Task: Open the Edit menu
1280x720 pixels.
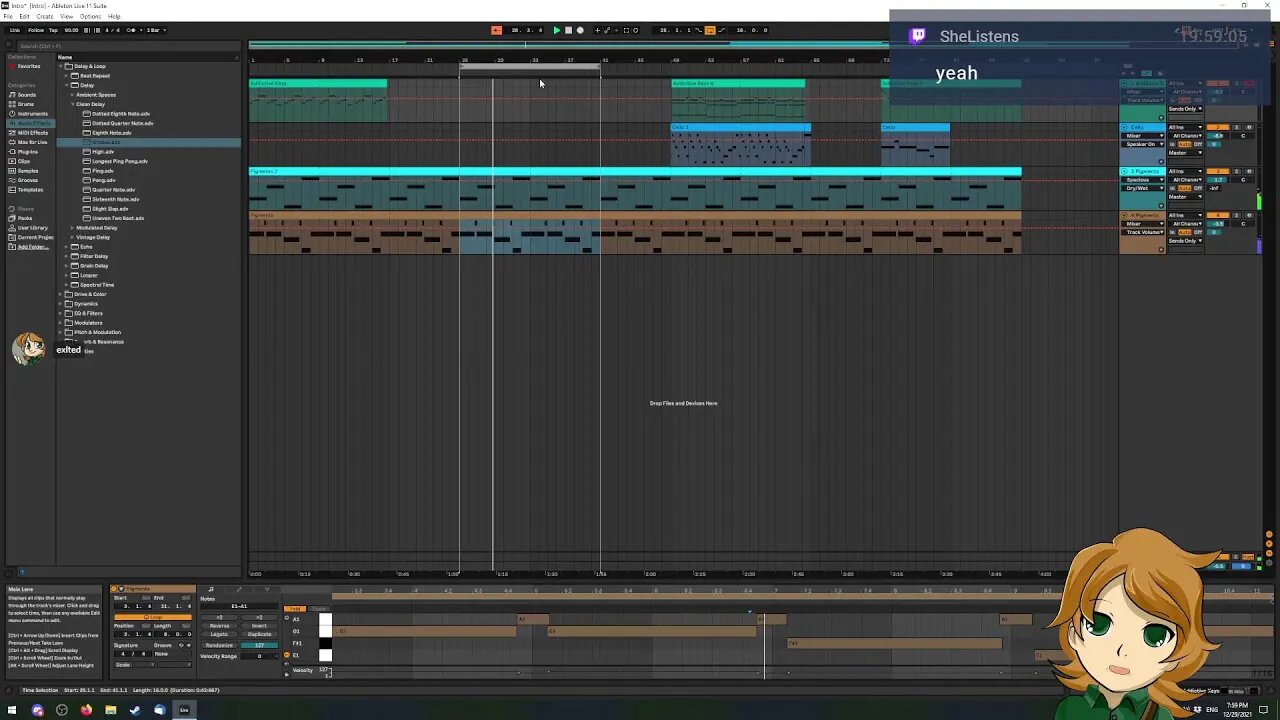Action: click(x=24, y=16)
